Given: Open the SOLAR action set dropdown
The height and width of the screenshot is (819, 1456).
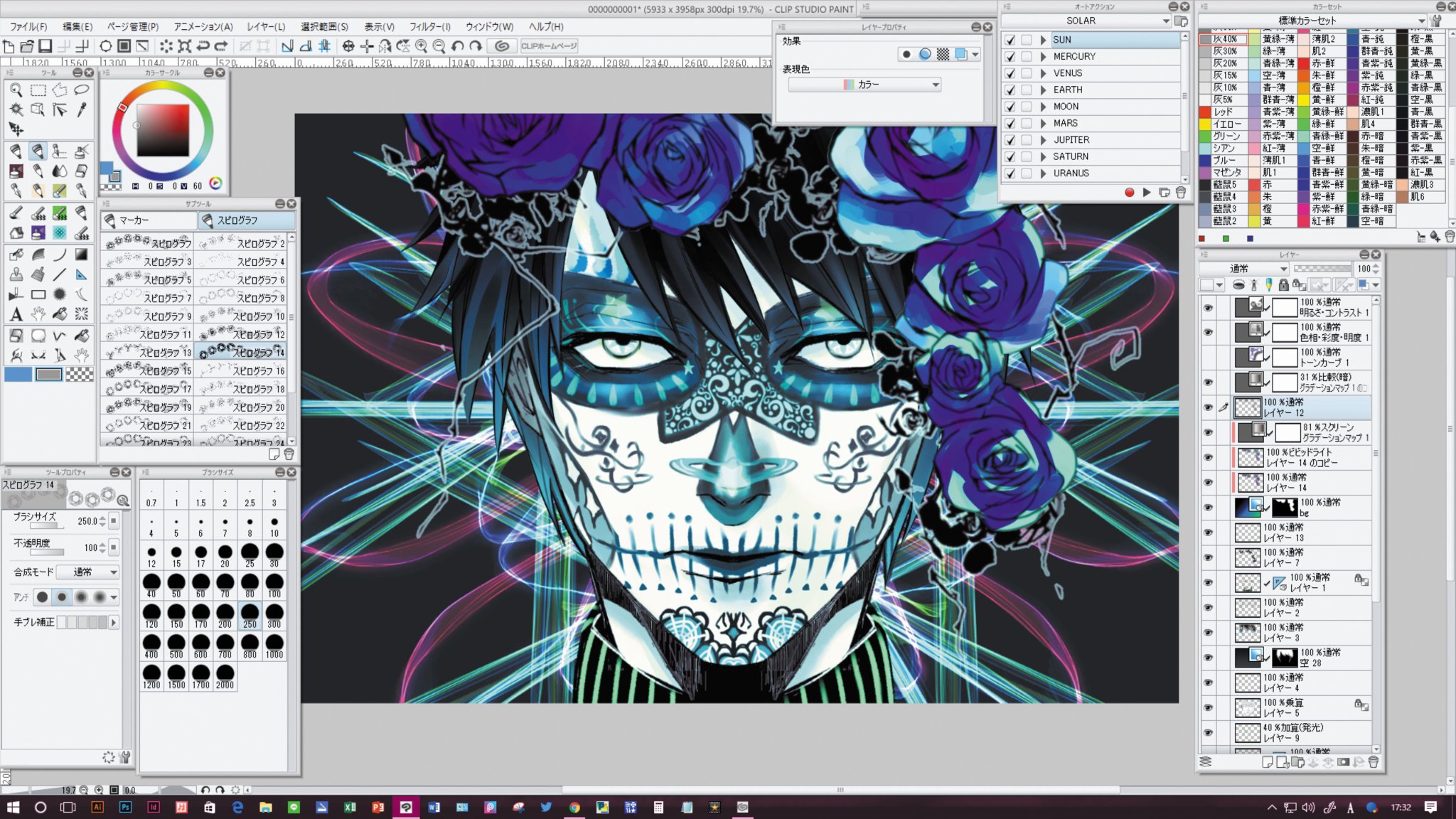Looking at the screenshot, I should click(x=1166, y=21).
